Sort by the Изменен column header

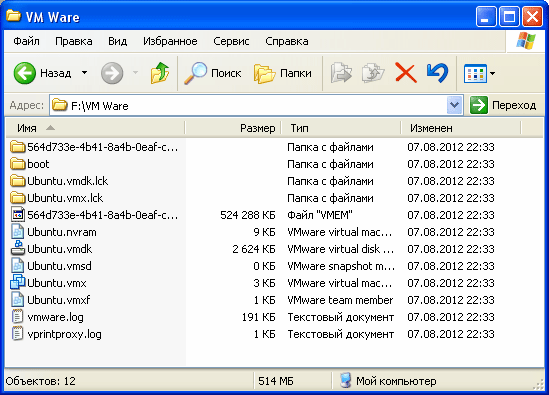pos(461,128)
